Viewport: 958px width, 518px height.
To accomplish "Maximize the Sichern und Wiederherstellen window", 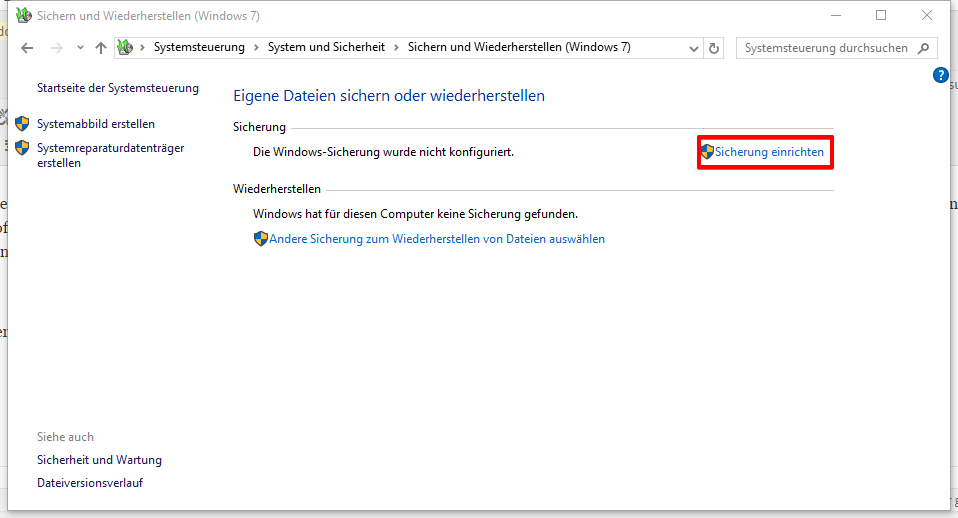I will [881, 15].
